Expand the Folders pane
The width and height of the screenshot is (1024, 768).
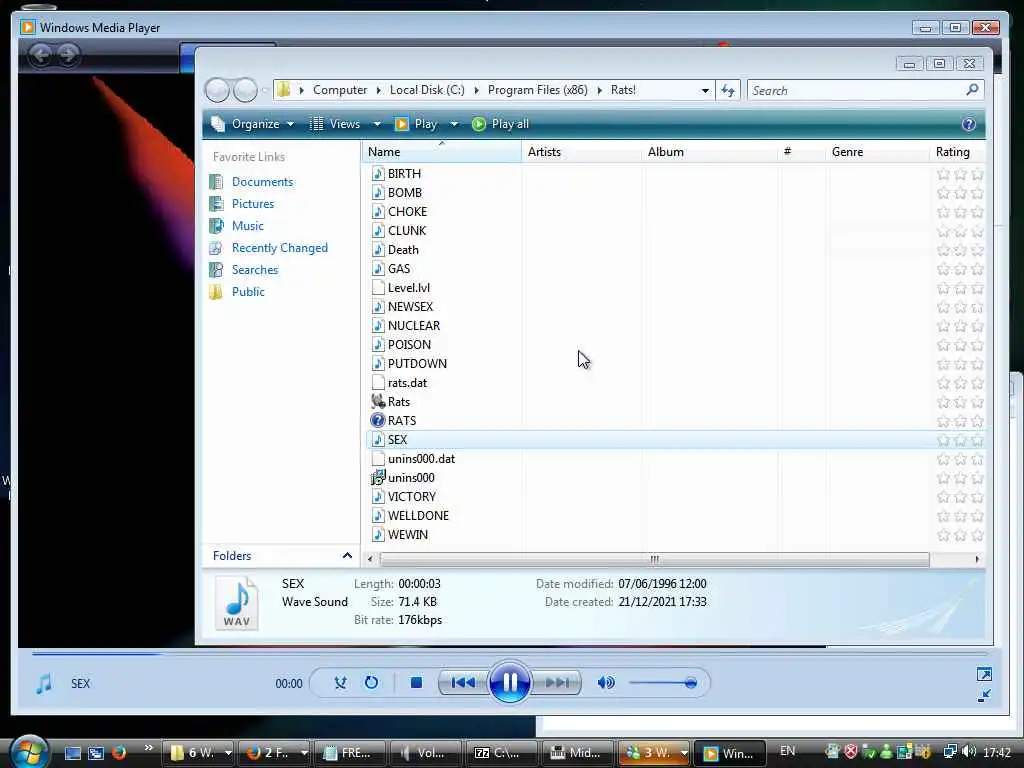pos(281,556)
